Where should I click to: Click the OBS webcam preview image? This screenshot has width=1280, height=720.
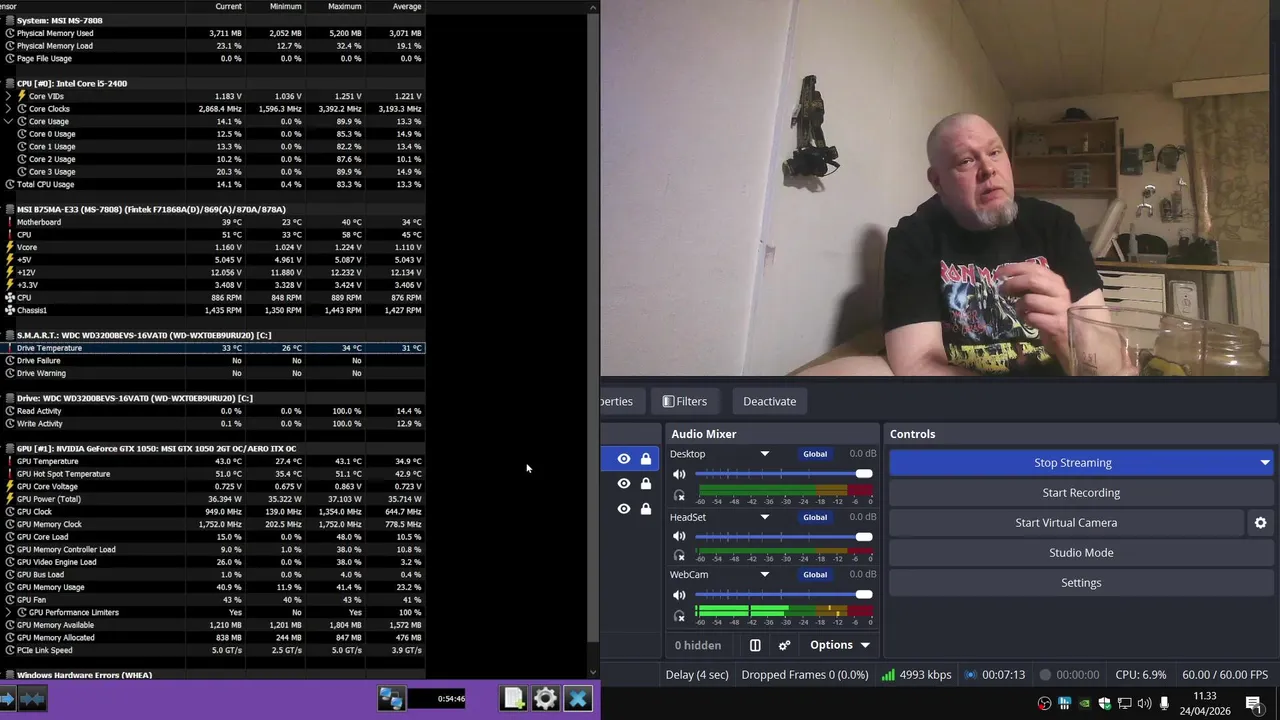pyautogui.click(x=934, y=188)
